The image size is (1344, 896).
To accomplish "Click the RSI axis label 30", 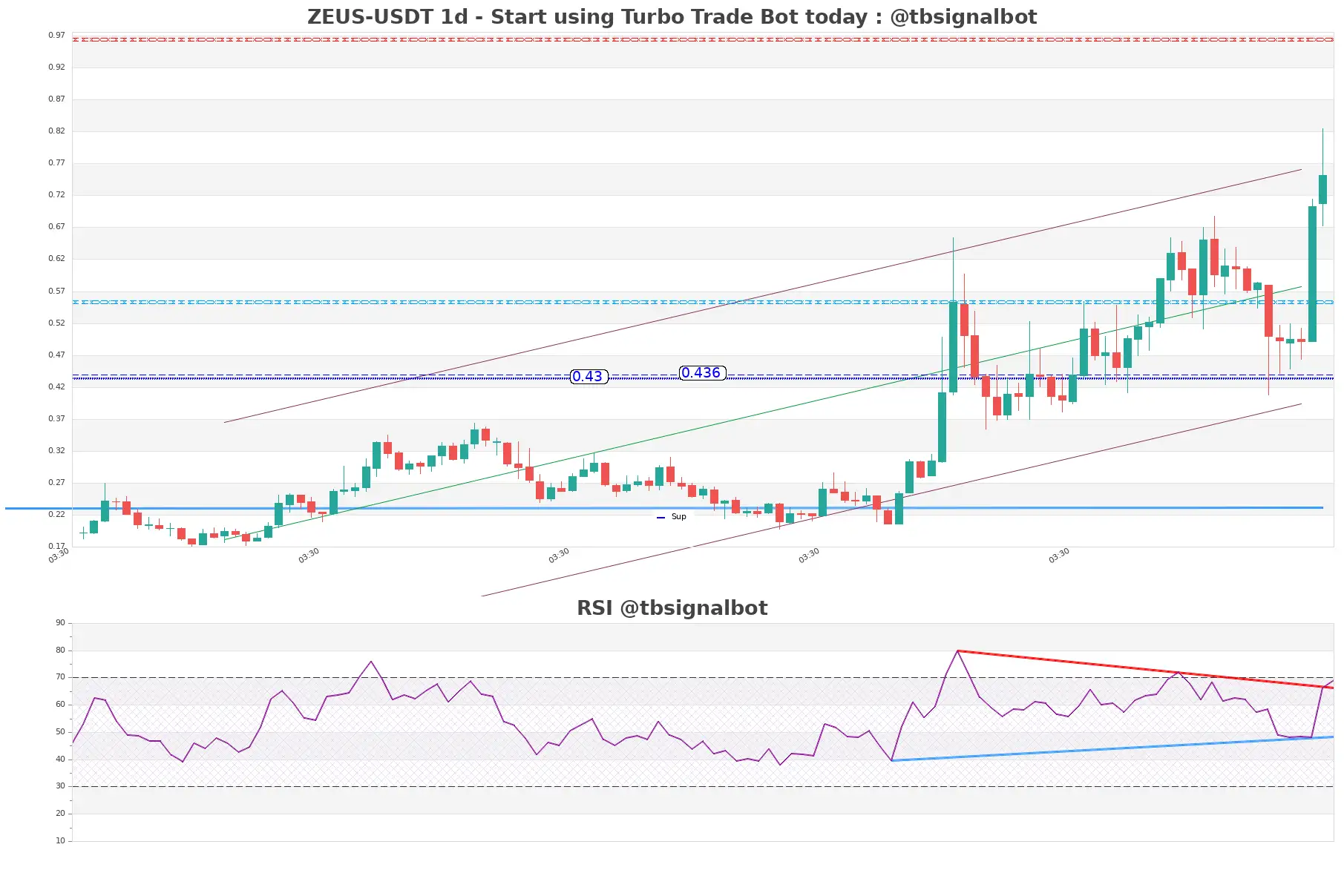I will pos(60,786).
